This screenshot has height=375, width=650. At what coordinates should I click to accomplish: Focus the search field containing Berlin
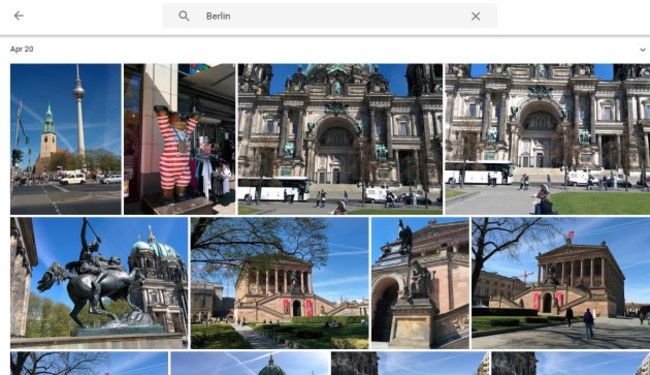[x=330, y=16]
